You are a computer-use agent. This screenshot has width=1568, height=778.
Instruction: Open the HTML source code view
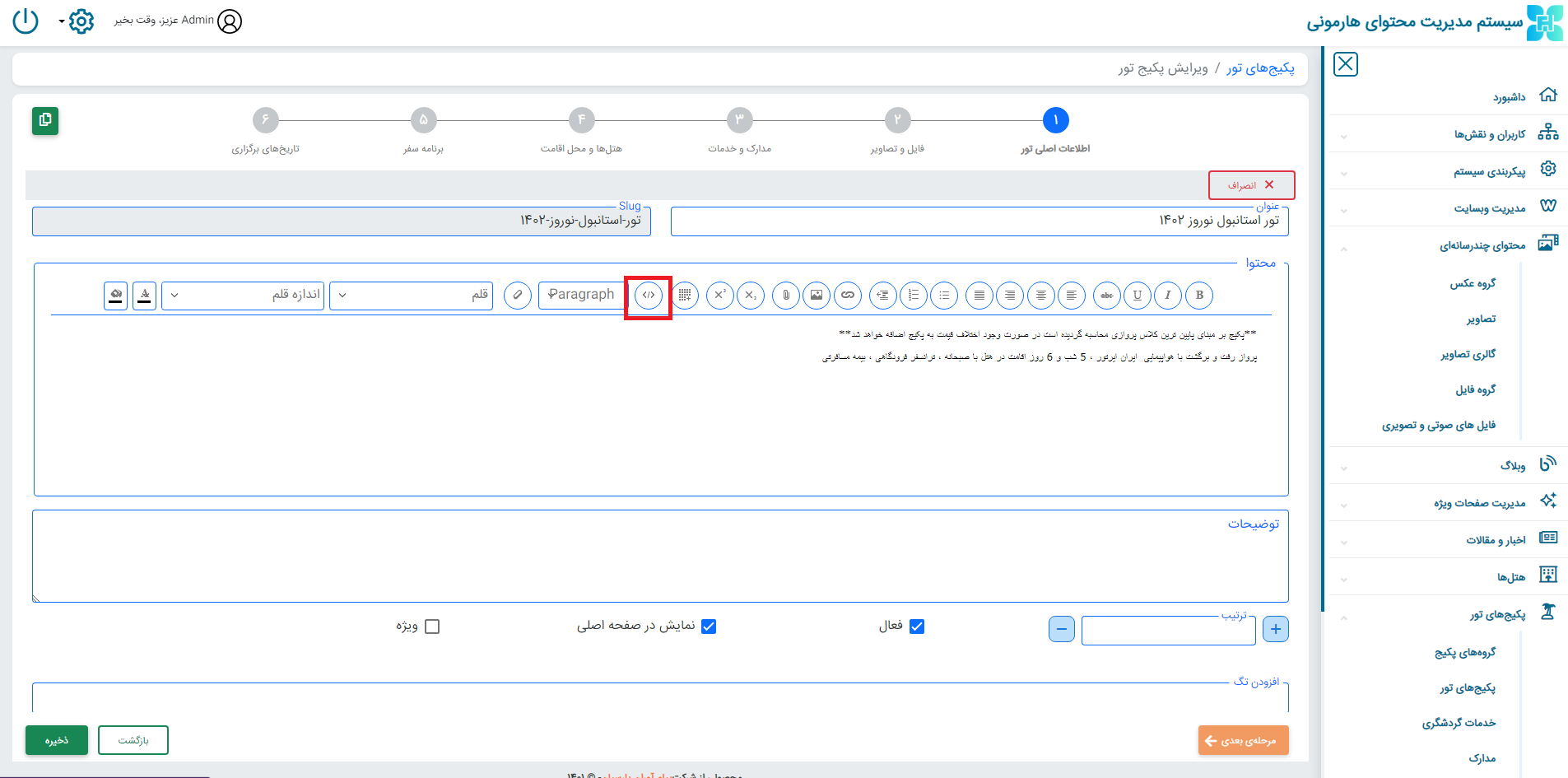point(649,295)
